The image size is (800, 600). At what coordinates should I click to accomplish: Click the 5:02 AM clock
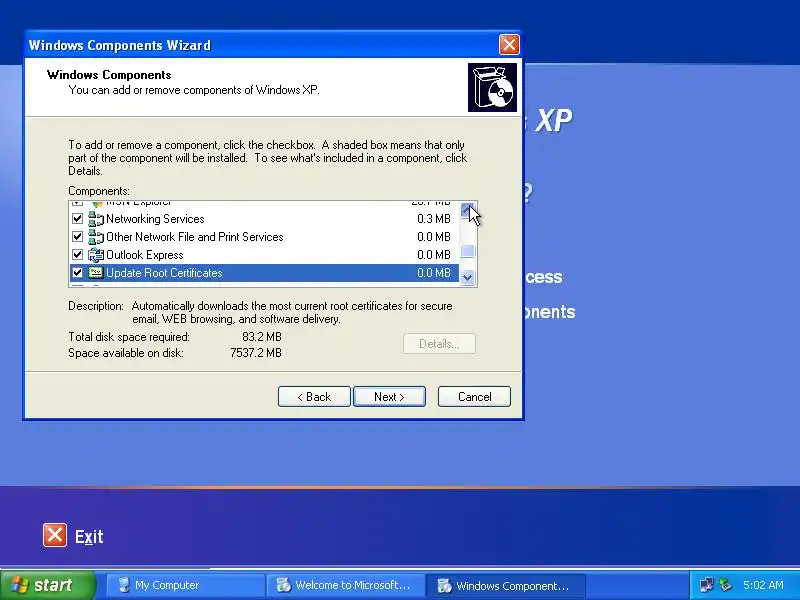[x=763, y=585]
